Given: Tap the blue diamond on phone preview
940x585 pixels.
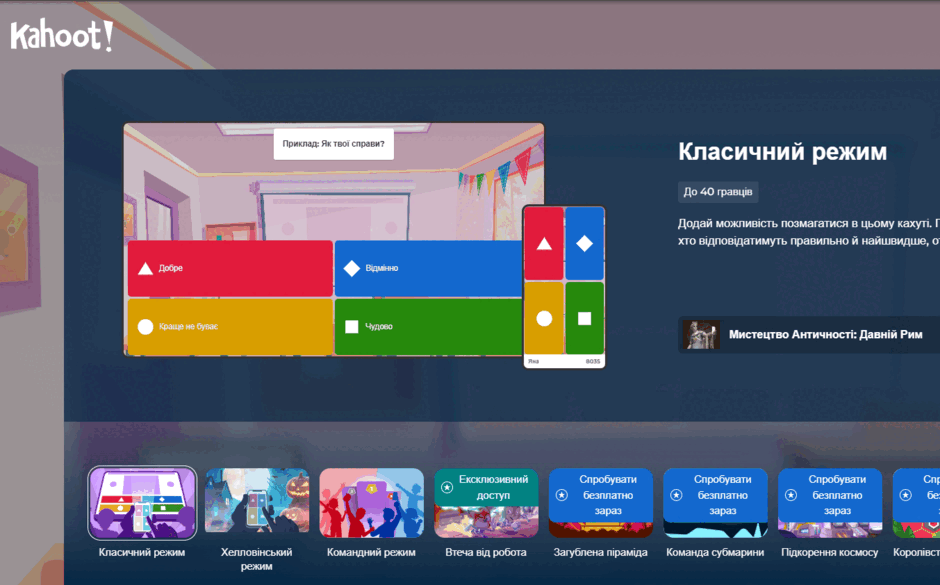Looking at the screenshot, I should 585,243.
